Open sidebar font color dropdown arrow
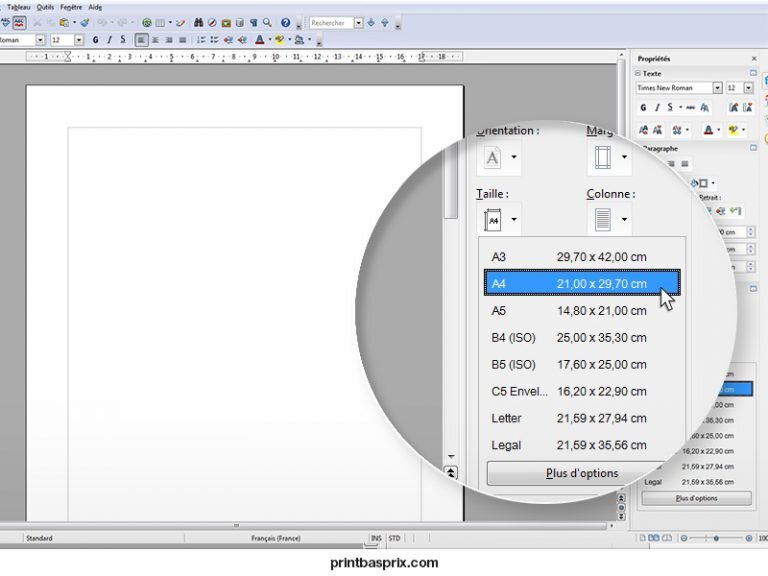Viewport: 768px width, 576px height. click(719, 130)
